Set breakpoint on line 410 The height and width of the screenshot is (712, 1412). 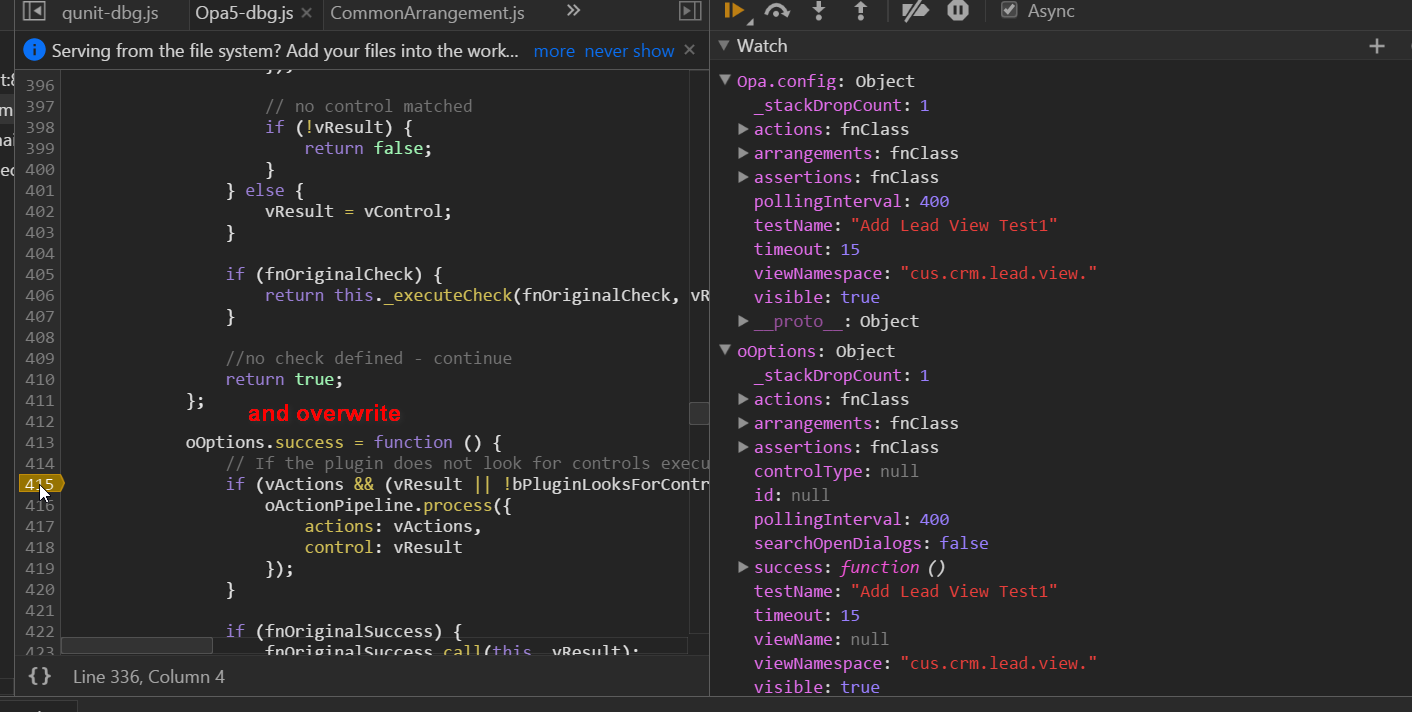pos(39,379)
